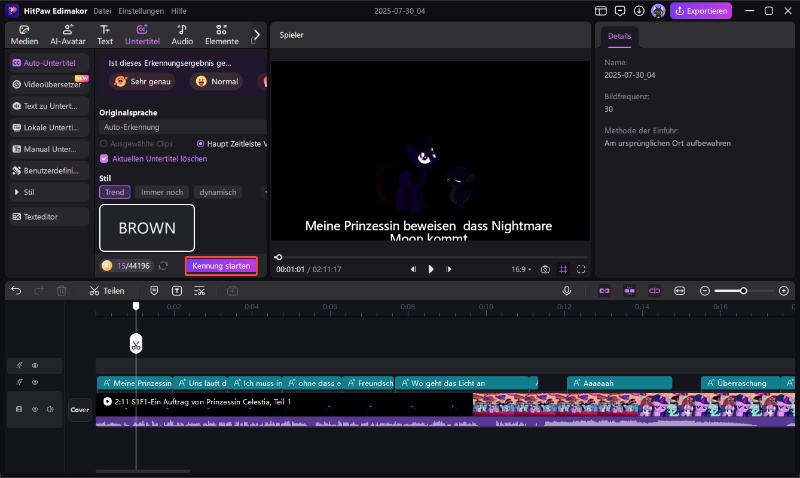Play the video preview

click(431, 269)
